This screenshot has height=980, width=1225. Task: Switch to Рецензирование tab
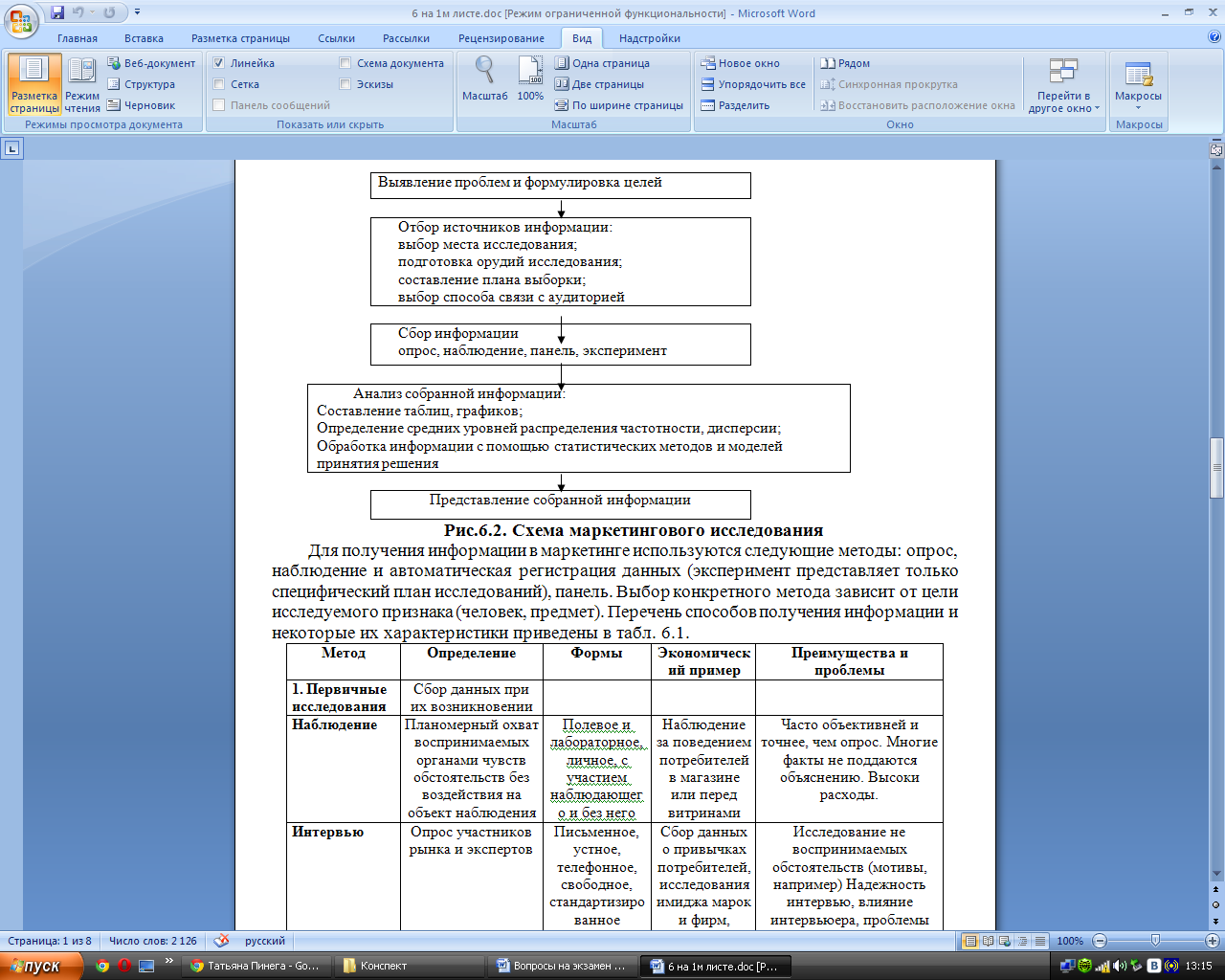501,38
